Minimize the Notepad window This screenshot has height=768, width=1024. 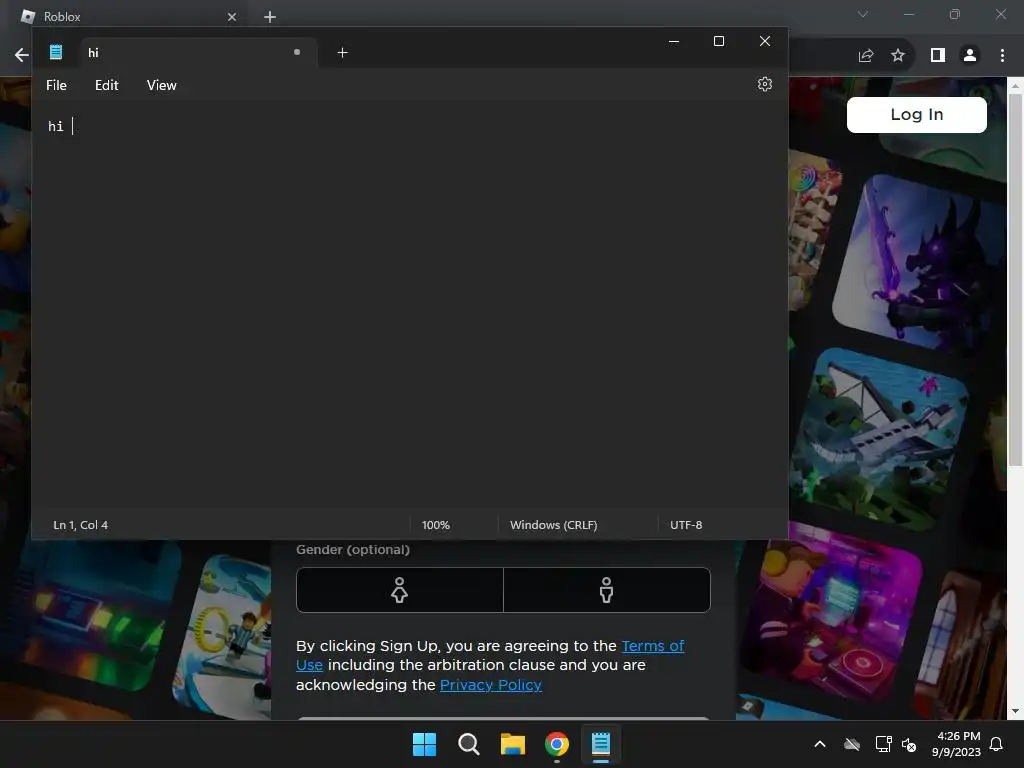tap(674, 41)
